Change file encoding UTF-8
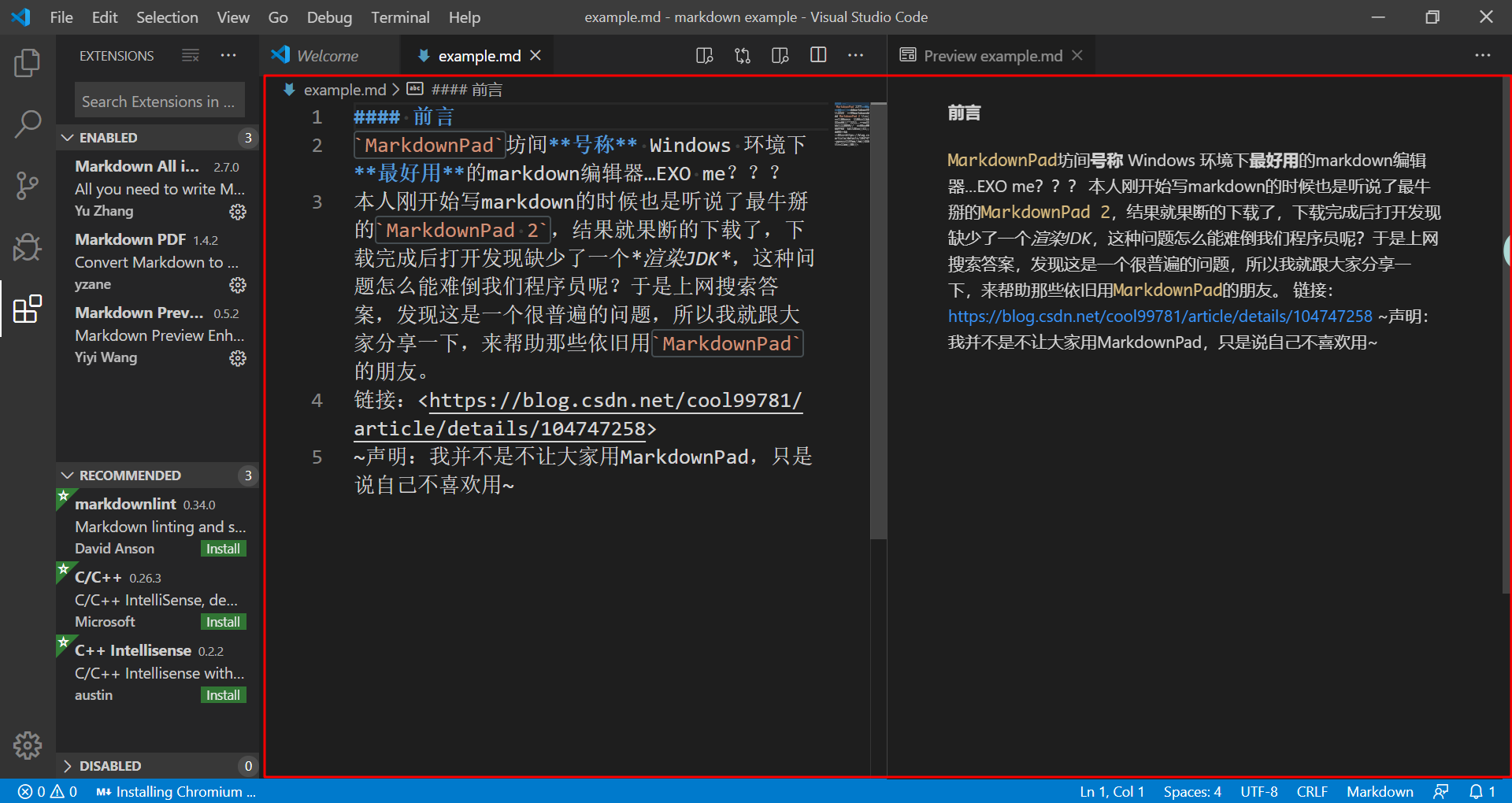The width and height of the screenshot is (1512, 803). pyautogui.click(x=1258, y=791)
